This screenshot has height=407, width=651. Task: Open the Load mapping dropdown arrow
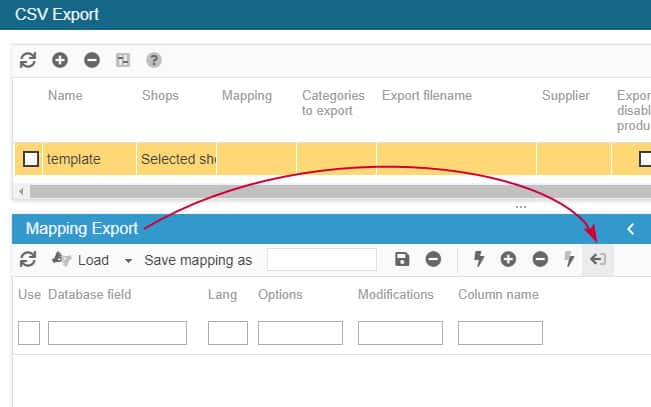128,261
